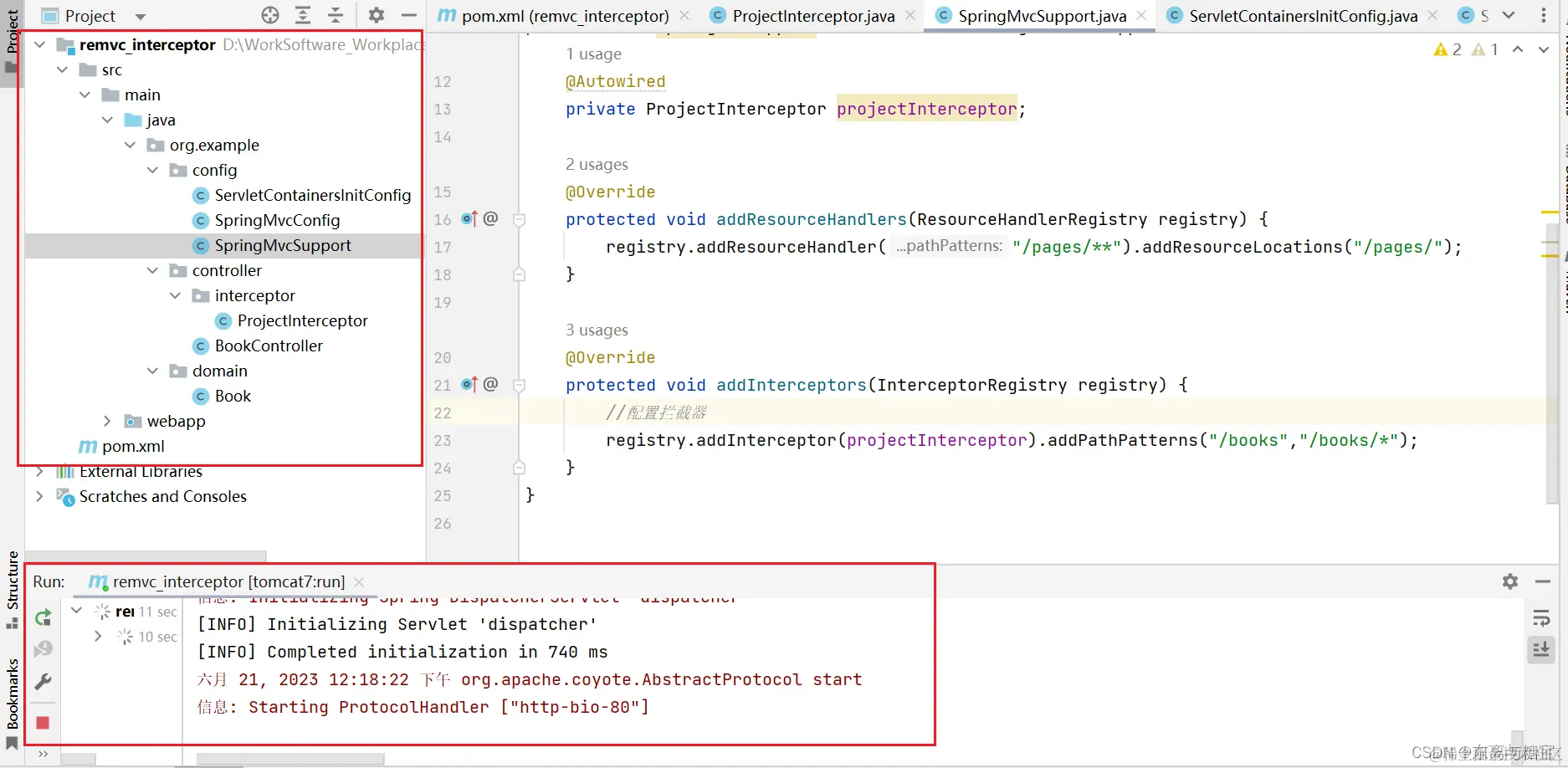
Task: Go to next highlighted error arrow
Action: coord(1544,49)
